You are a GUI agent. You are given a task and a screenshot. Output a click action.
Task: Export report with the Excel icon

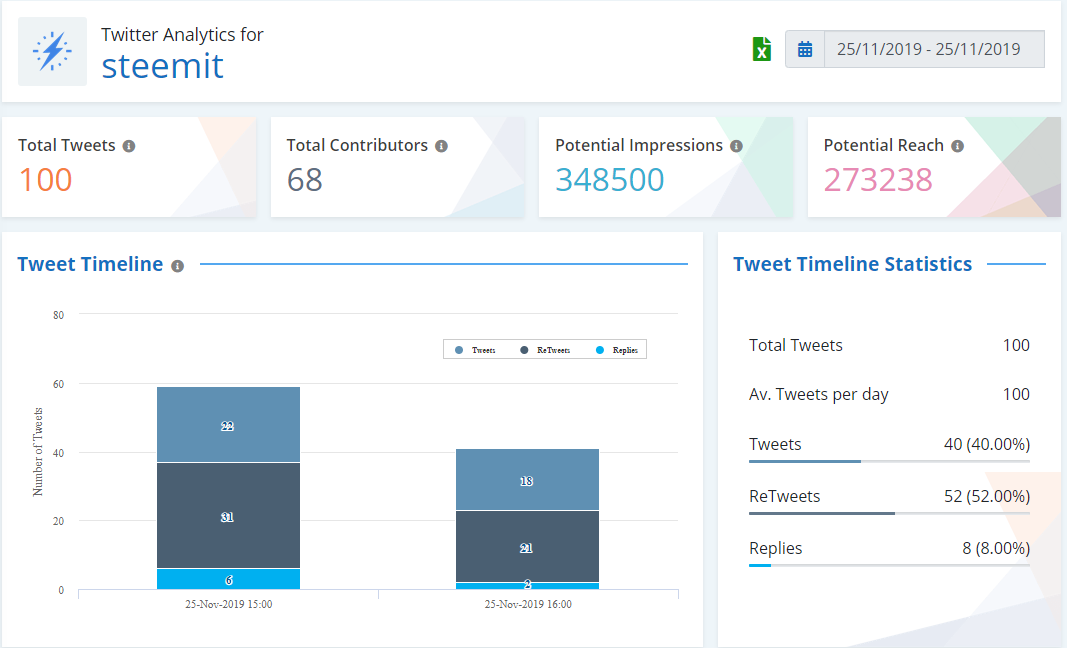(x=761, y=49)
